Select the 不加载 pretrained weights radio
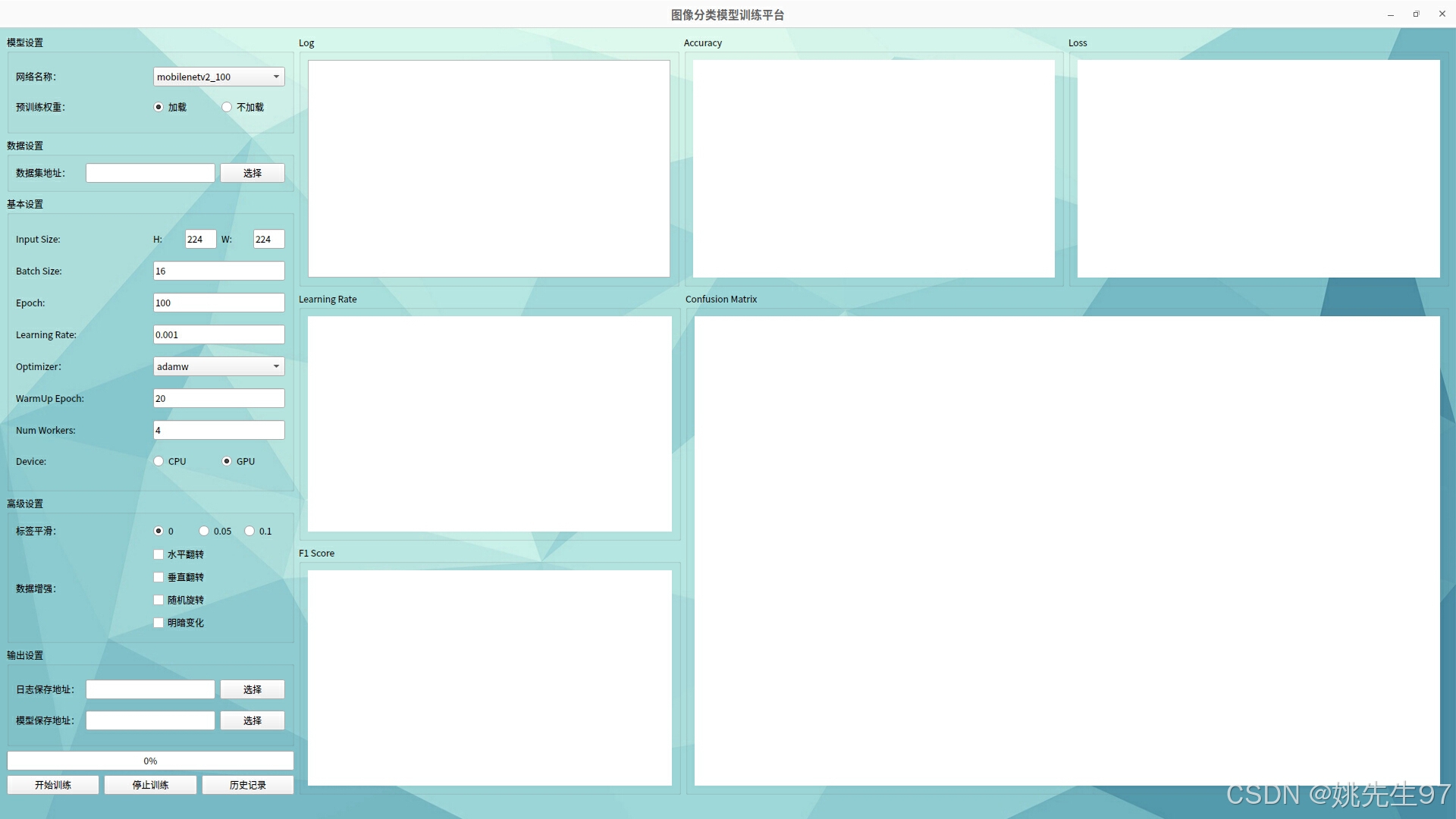The image size is (1456, 819). [227, 107]
